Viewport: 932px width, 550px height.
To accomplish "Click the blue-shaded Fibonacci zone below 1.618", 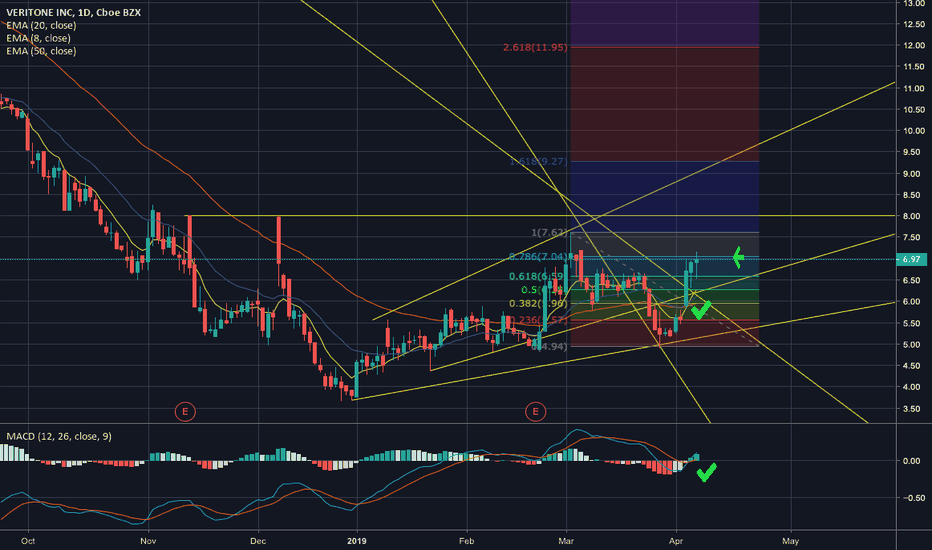I will (664, 197).
